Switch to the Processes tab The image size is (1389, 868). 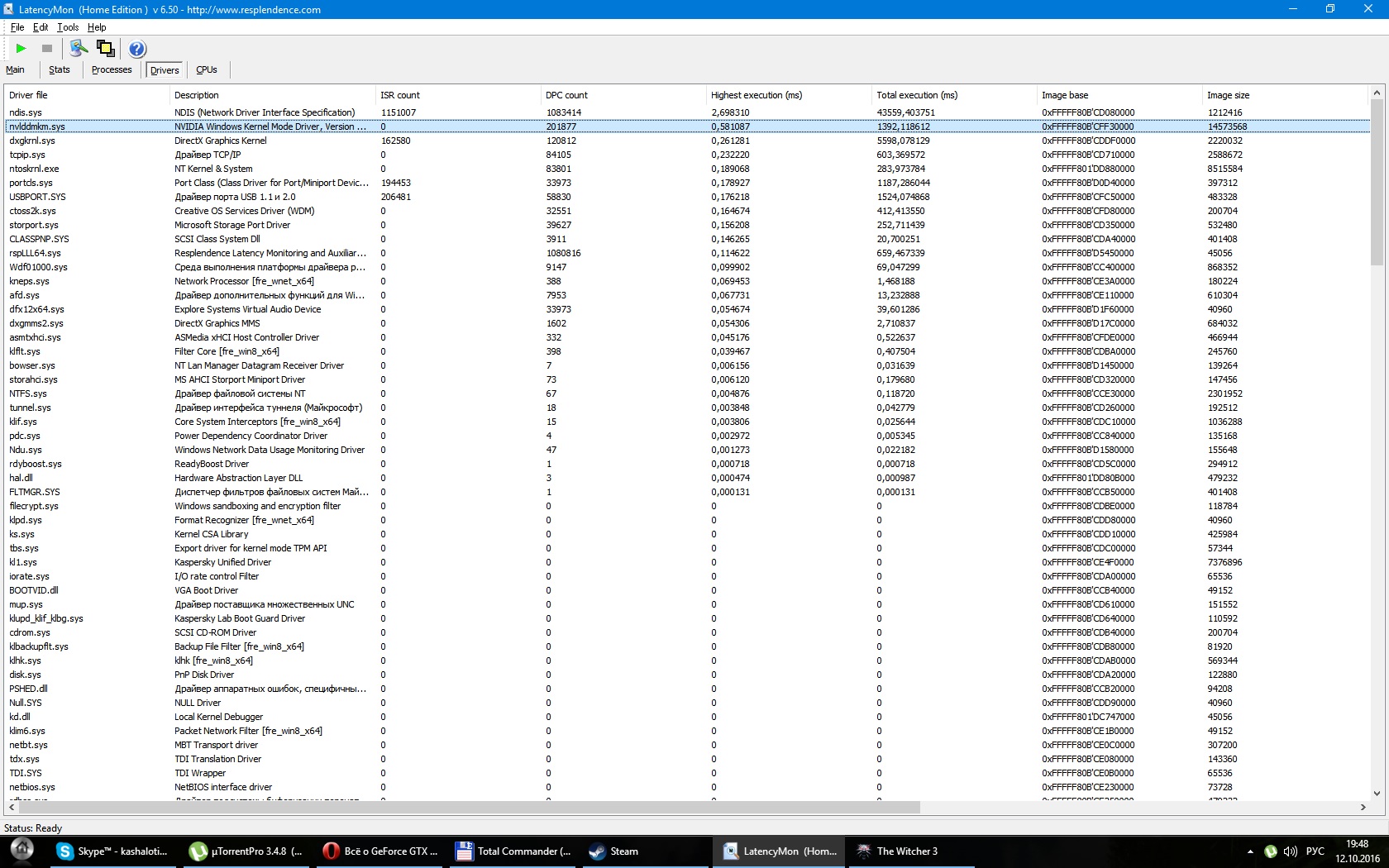[112, 70]
